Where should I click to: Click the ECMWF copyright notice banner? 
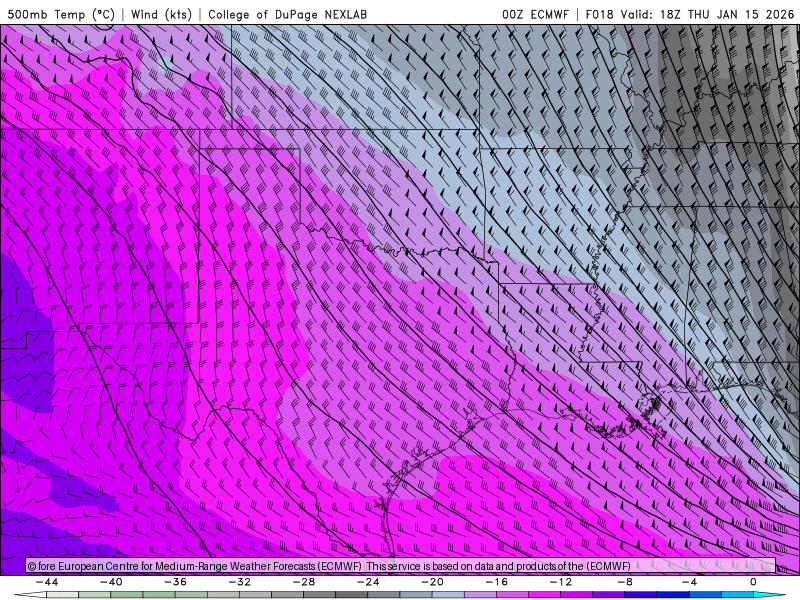click(x=401, y=566)
